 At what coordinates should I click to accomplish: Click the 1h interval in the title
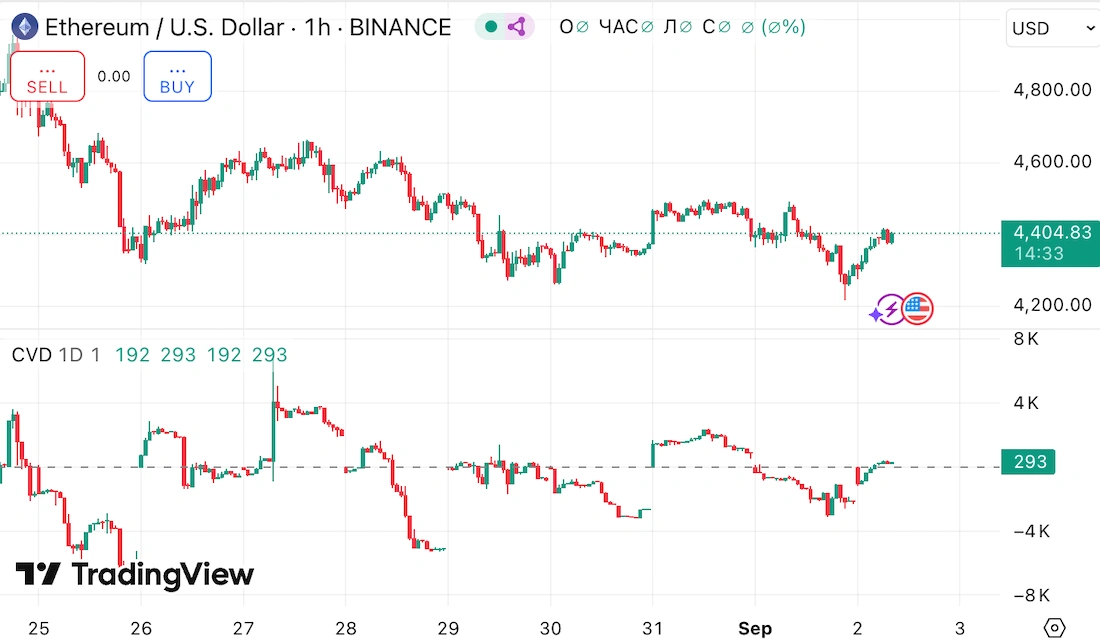pos(318,27)
